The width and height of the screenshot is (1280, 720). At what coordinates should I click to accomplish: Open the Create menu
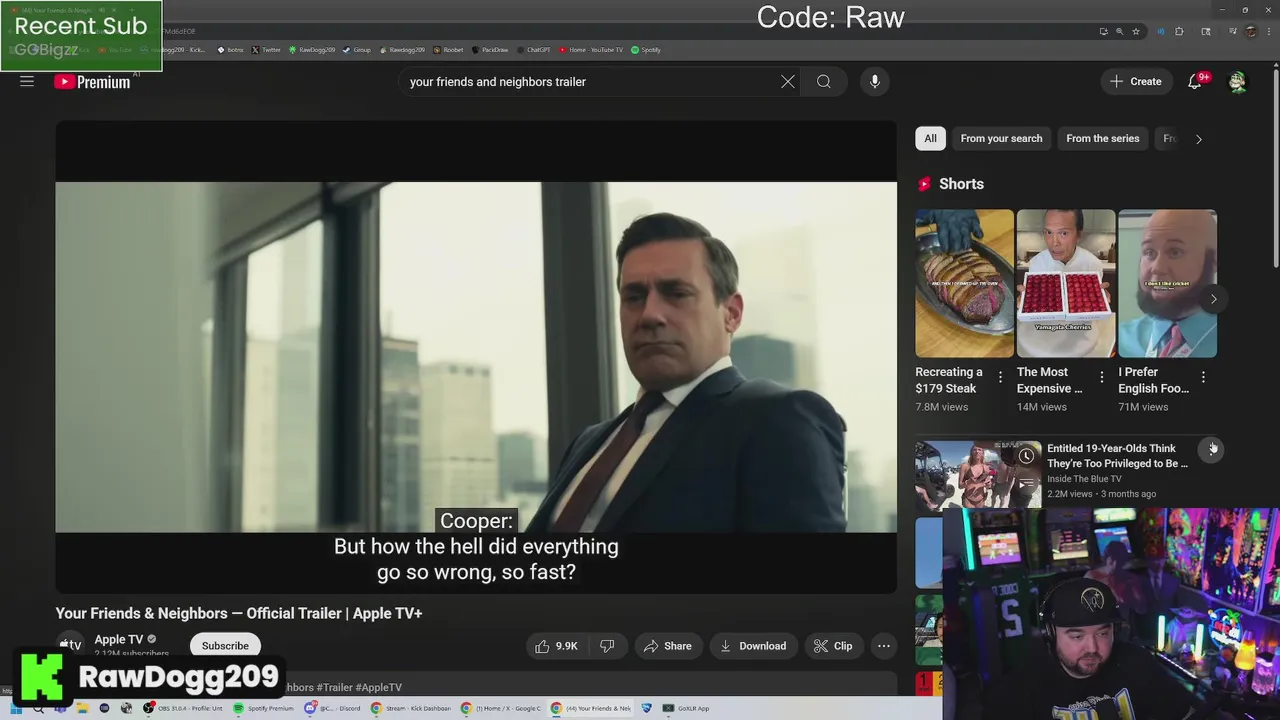coord(1136,82)
